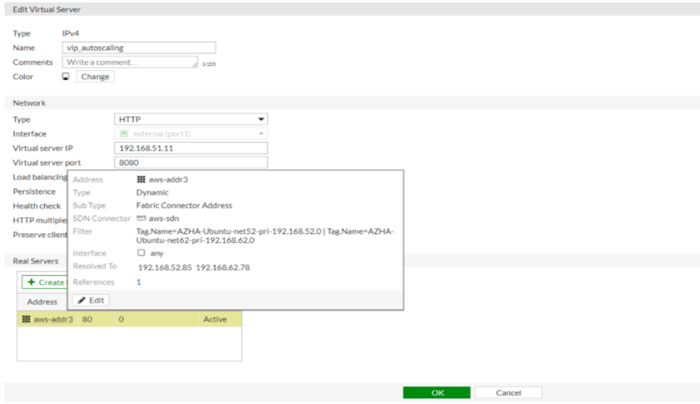Viewport: 700px width, 404px height.
Task: Open the Interface external (port1) dropdown
Action: tap(192, 133)
